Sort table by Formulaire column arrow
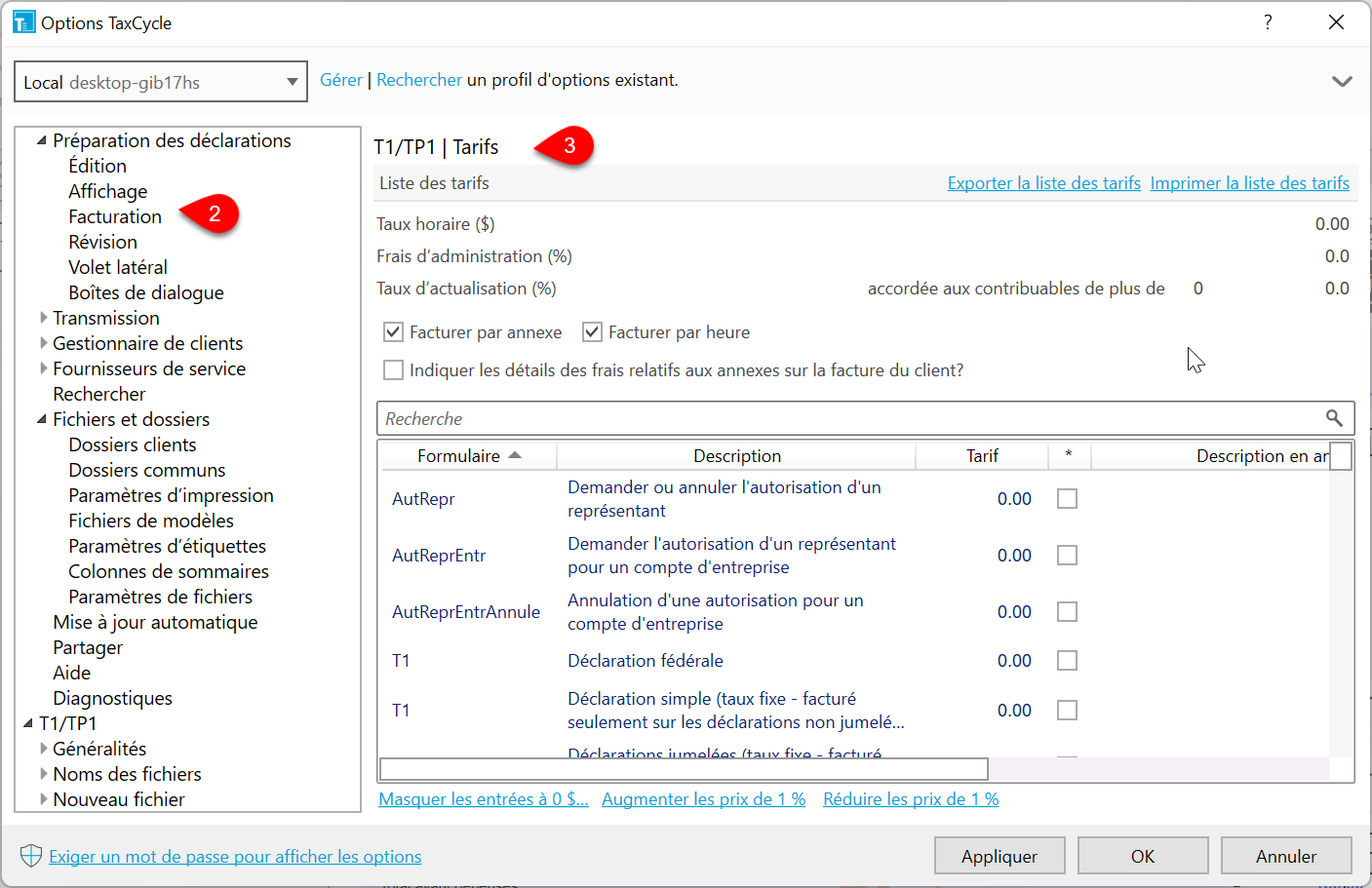Image resolution: width=1372 pixels, height=888 pixels. click(x=515, y=455)
